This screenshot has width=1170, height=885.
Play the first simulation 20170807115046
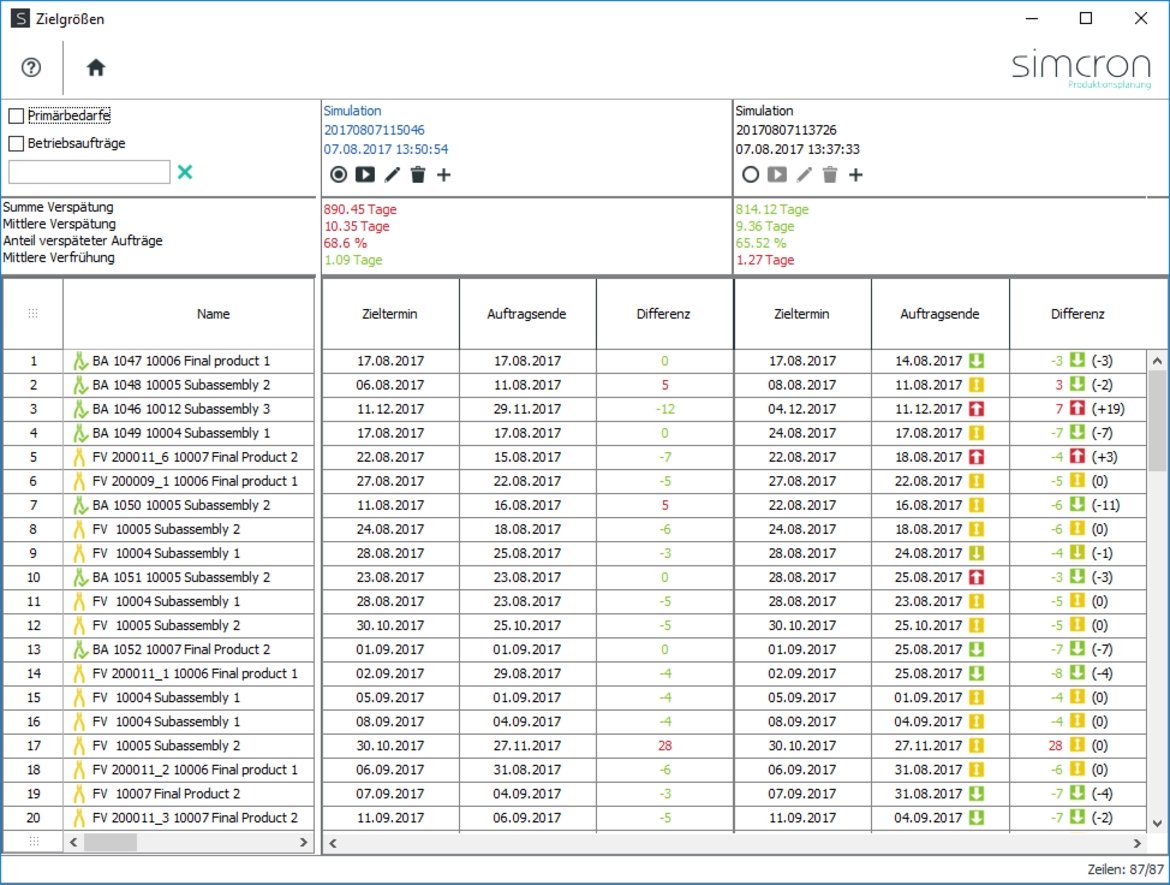click(x=365, y=175)
